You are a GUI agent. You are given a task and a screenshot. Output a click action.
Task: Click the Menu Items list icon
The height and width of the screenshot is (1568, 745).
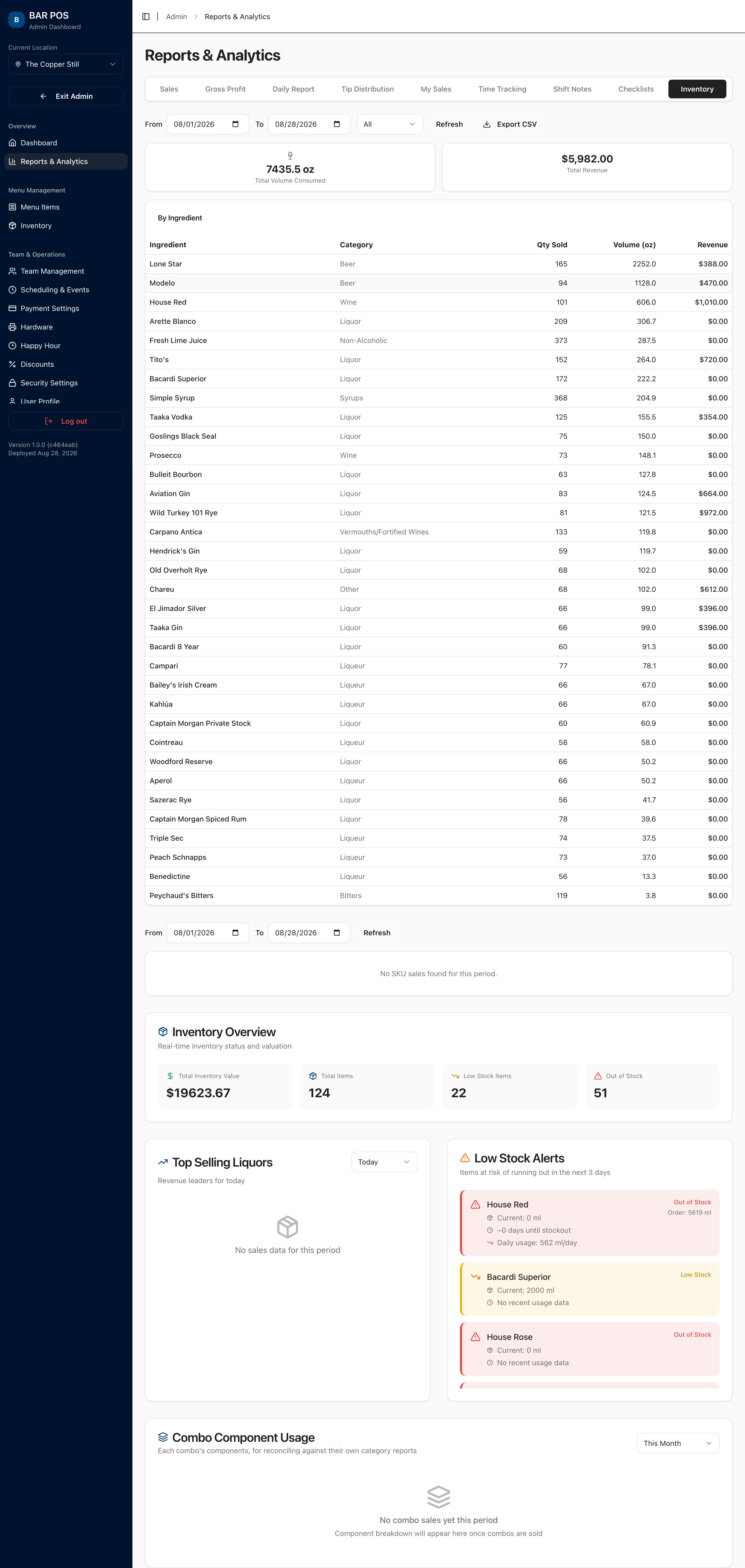click(12, 207)
